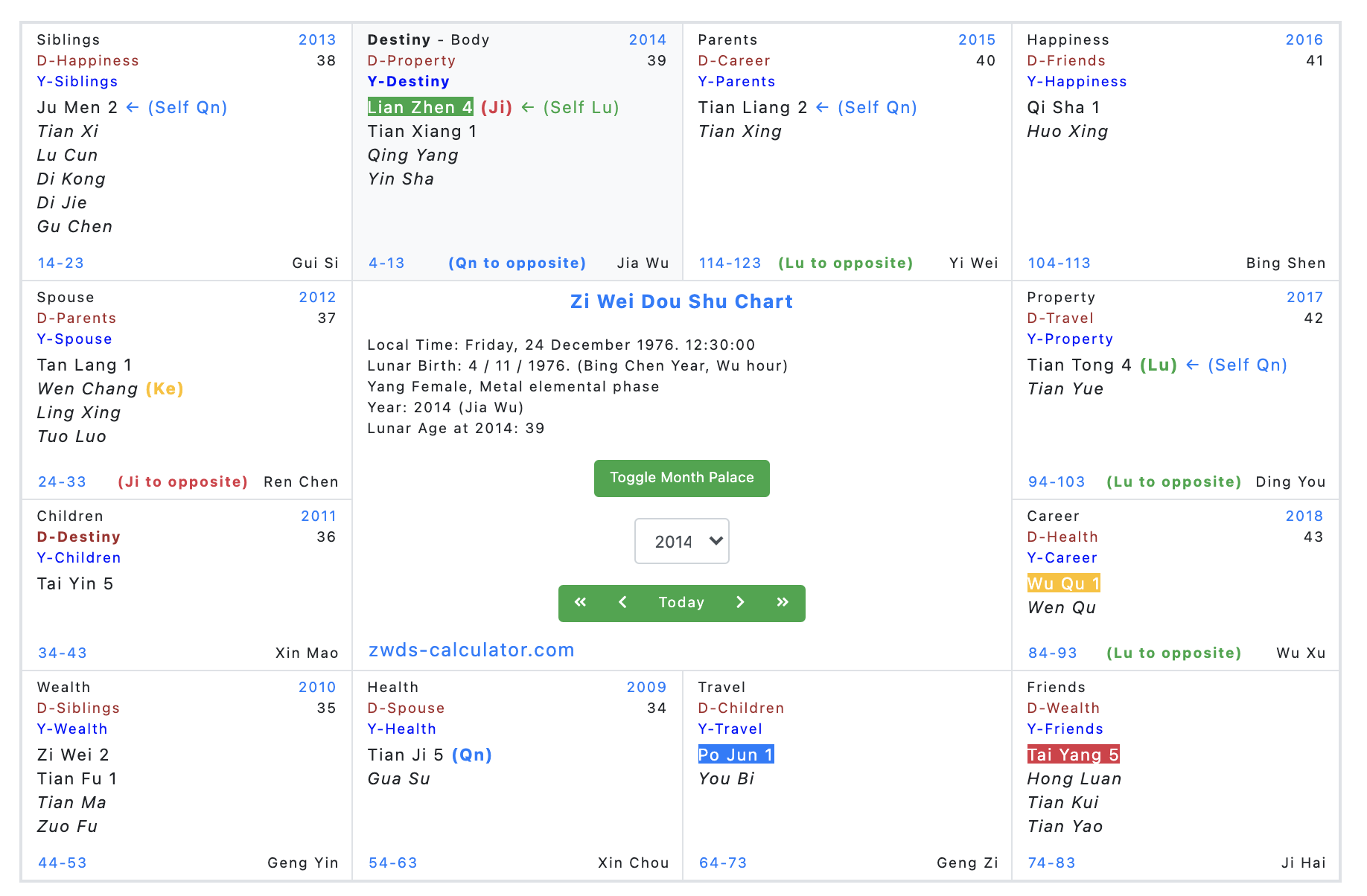Go to previous year with left chevron
1367x896 pixels.
point(622,603)
